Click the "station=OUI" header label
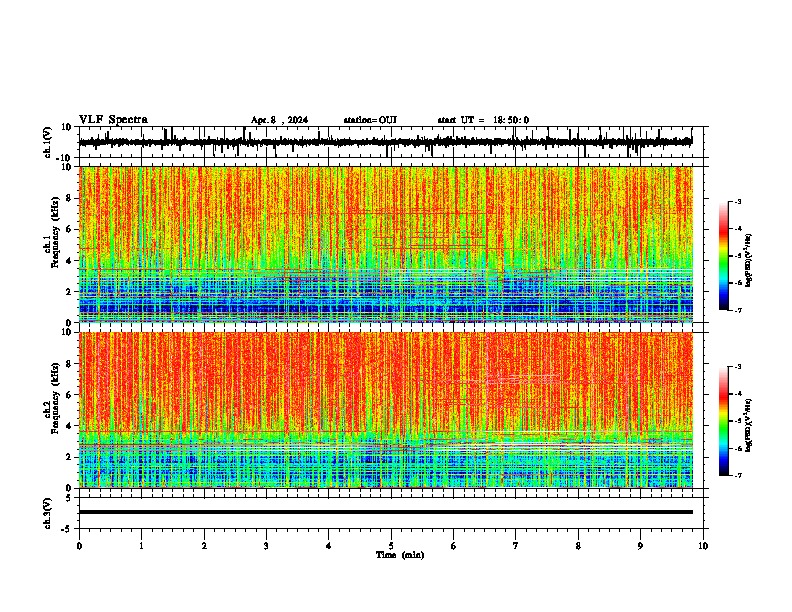Screen dimensions: 792x612 pyautogui.click(x=370, y=120)
